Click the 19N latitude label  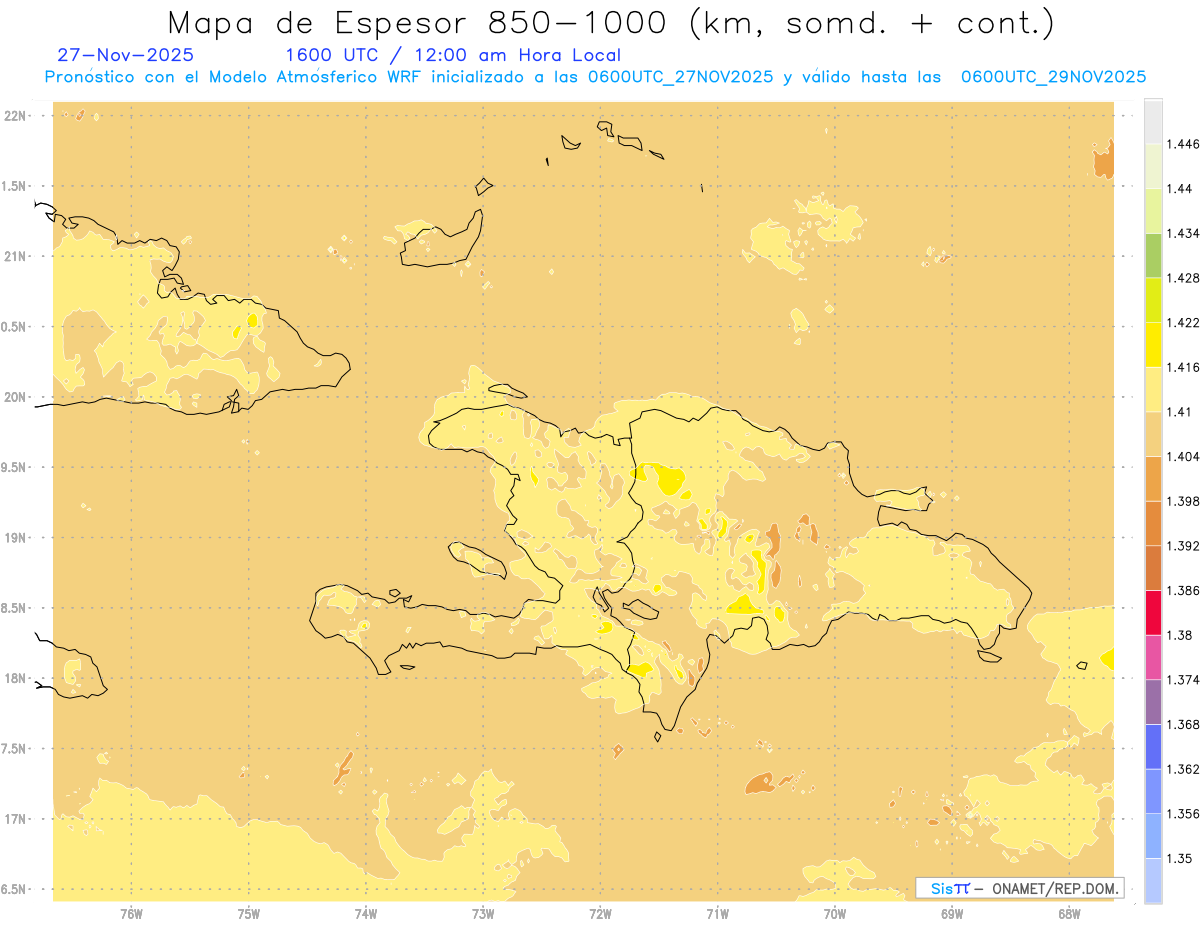point(17,538)
